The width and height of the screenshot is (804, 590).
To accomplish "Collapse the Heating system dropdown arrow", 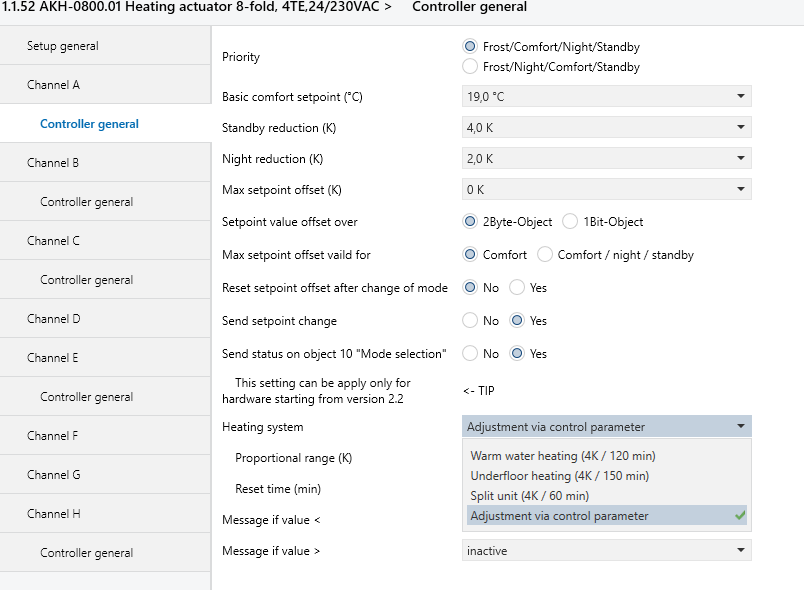I will [x=741, y=427].
